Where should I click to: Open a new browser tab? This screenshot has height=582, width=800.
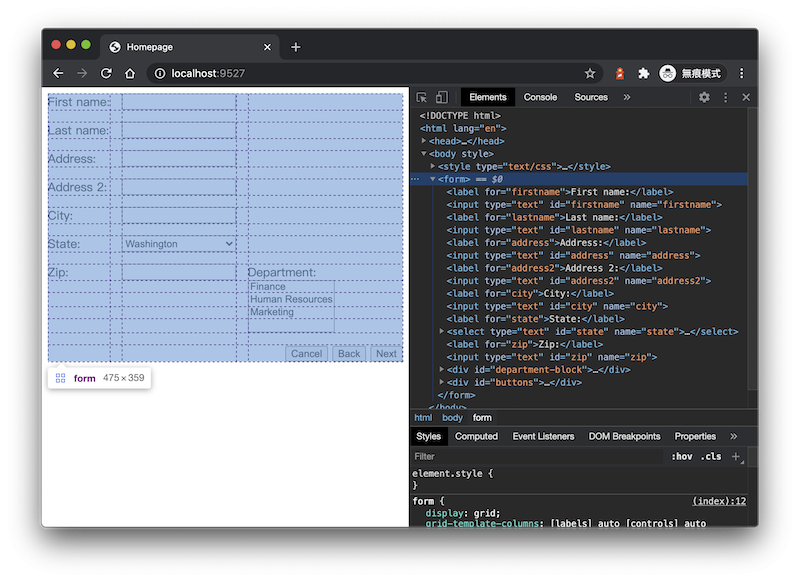pos(296,47)
